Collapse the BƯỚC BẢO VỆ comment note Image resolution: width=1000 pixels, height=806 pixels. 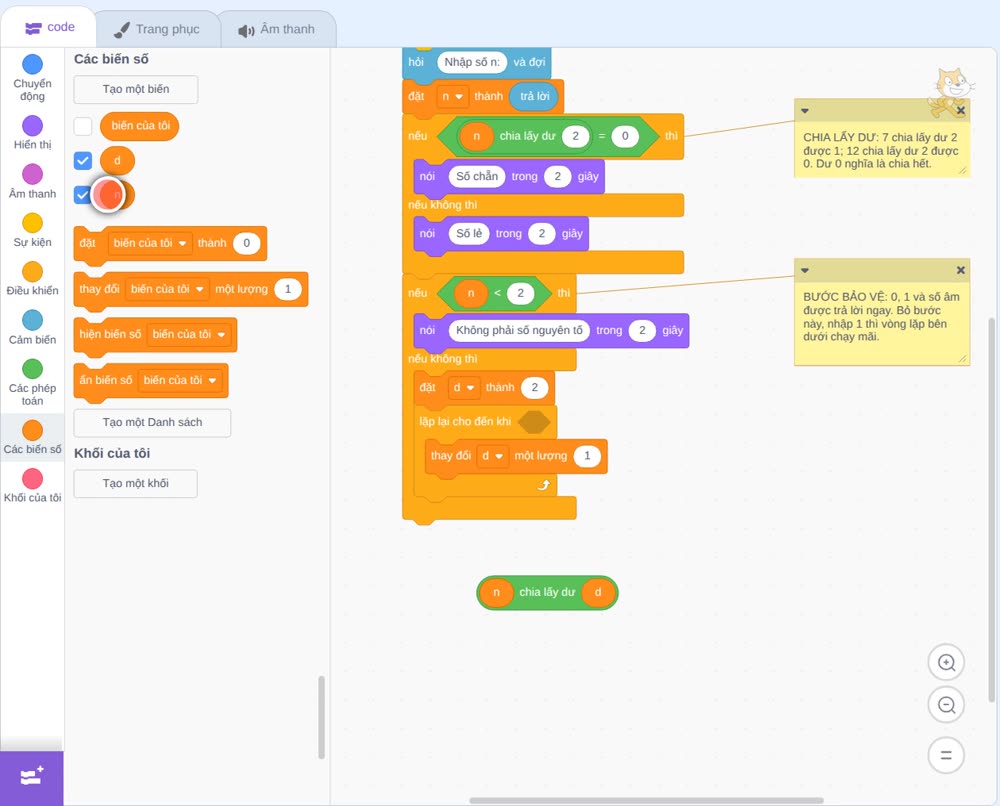(x=805, y=270)
